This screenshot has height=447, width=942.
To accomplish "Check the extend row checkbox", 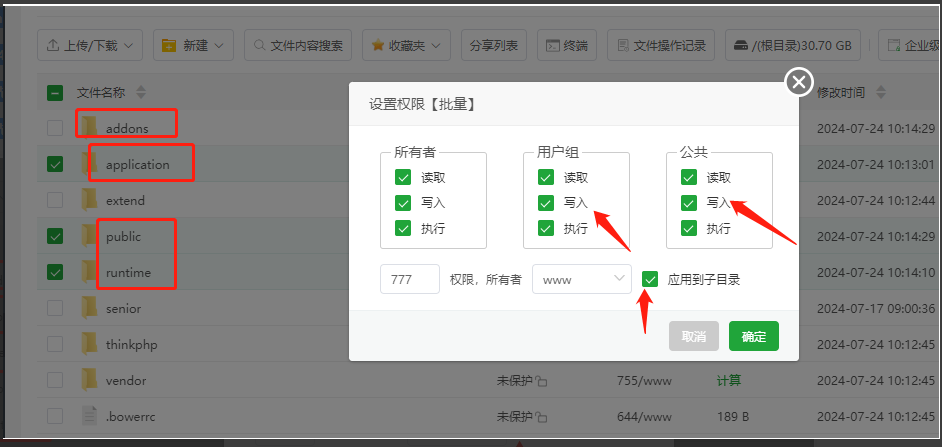I will pyautogui.click(x=55, y=199).
